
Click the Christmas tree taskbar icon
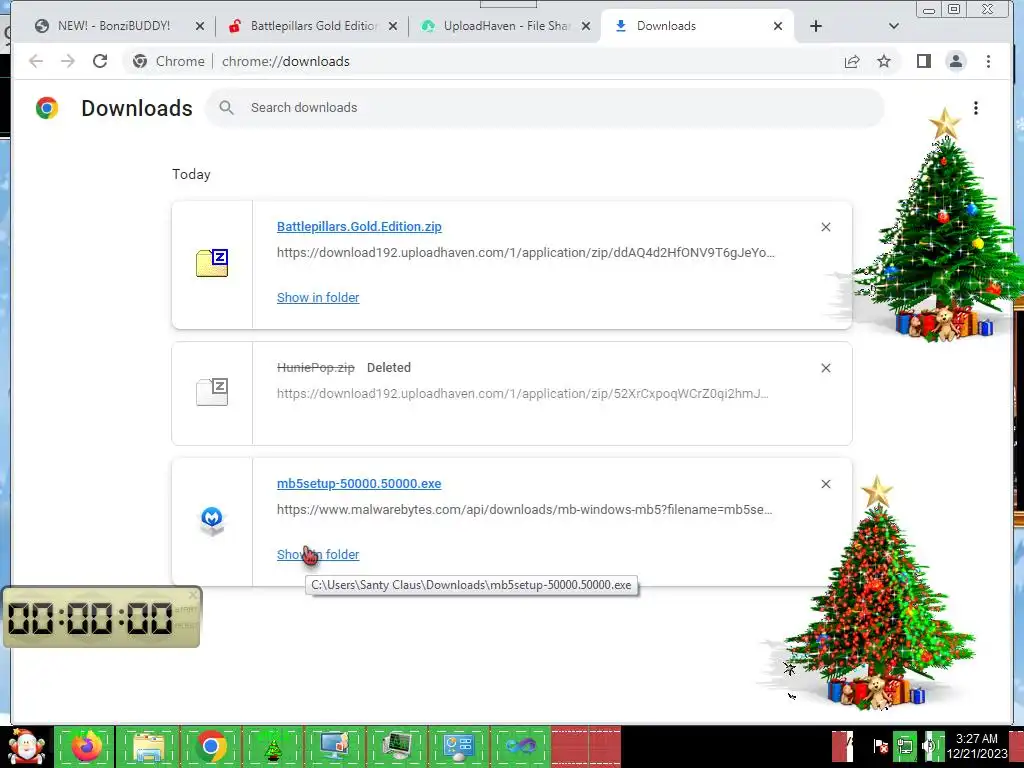tap(272, 746)
